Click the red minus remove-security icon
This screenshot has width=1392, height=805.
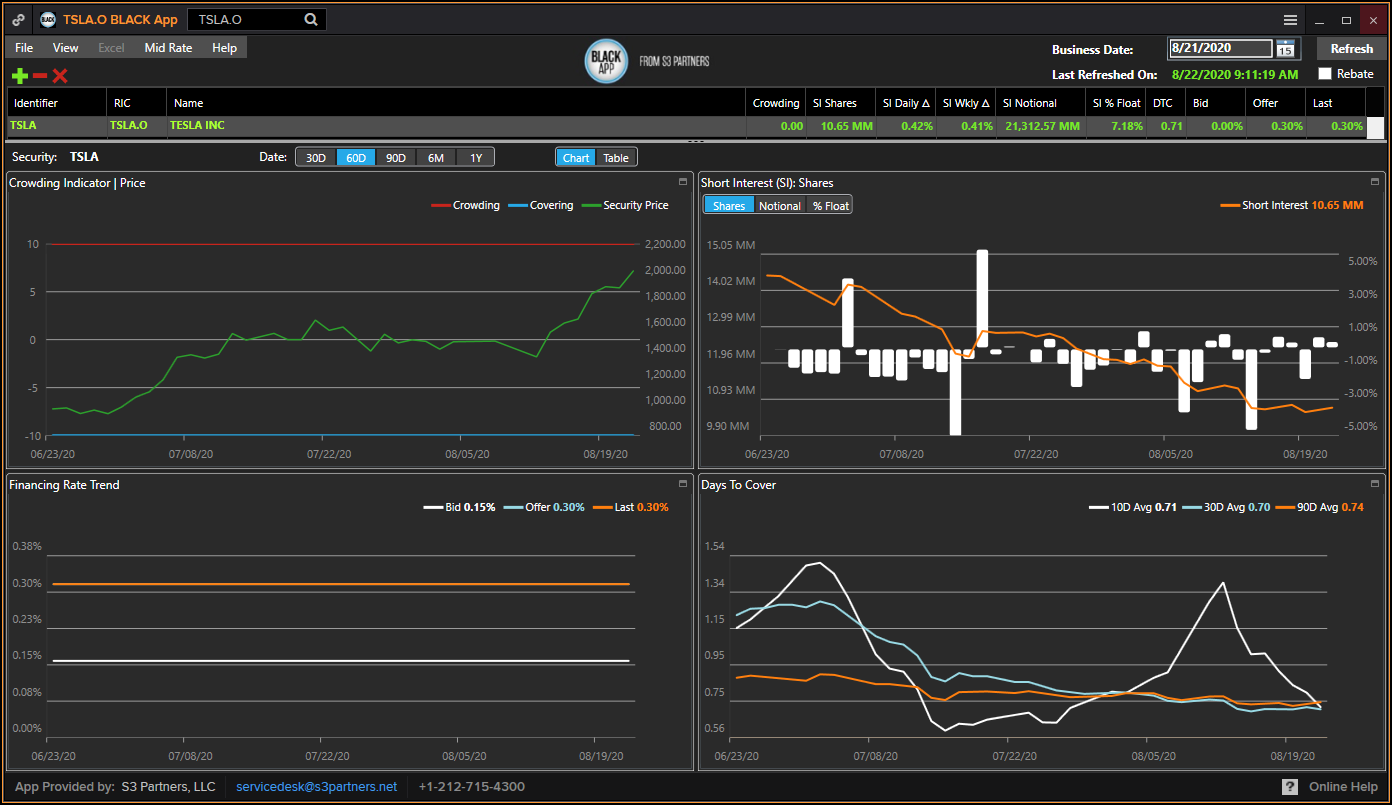[40, 76]
